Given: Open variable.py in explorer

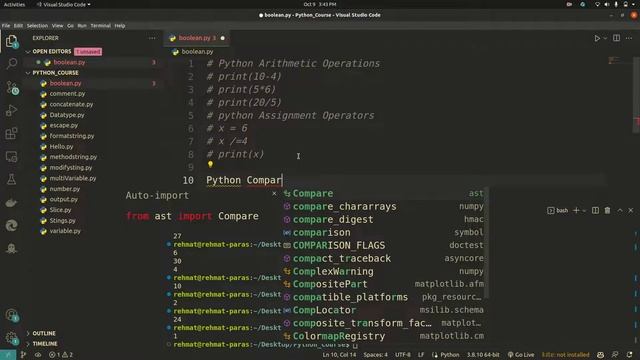Looking at the screenshot, I should coord(65,231).
